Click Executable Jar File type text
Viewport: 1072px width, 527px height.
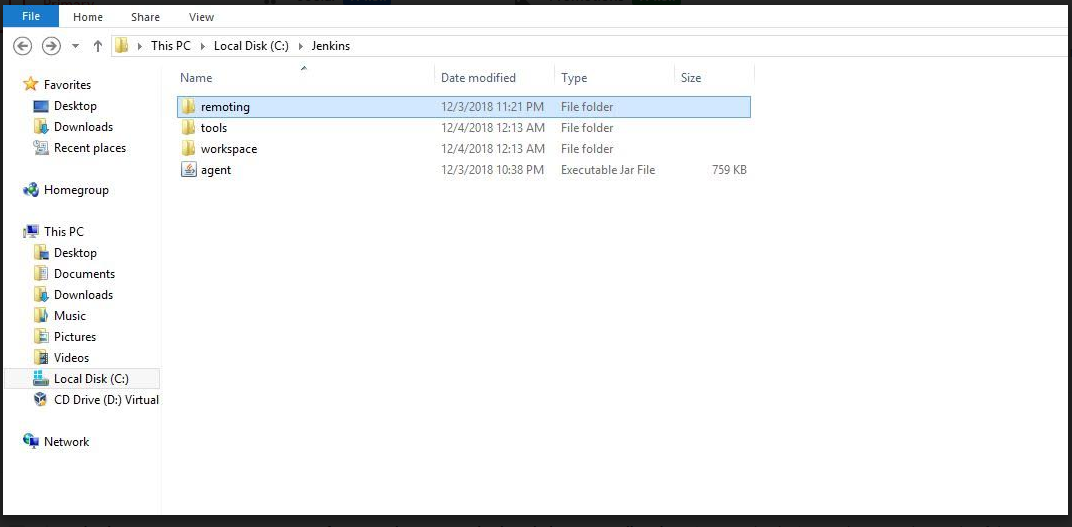click(x=608, y=170)
